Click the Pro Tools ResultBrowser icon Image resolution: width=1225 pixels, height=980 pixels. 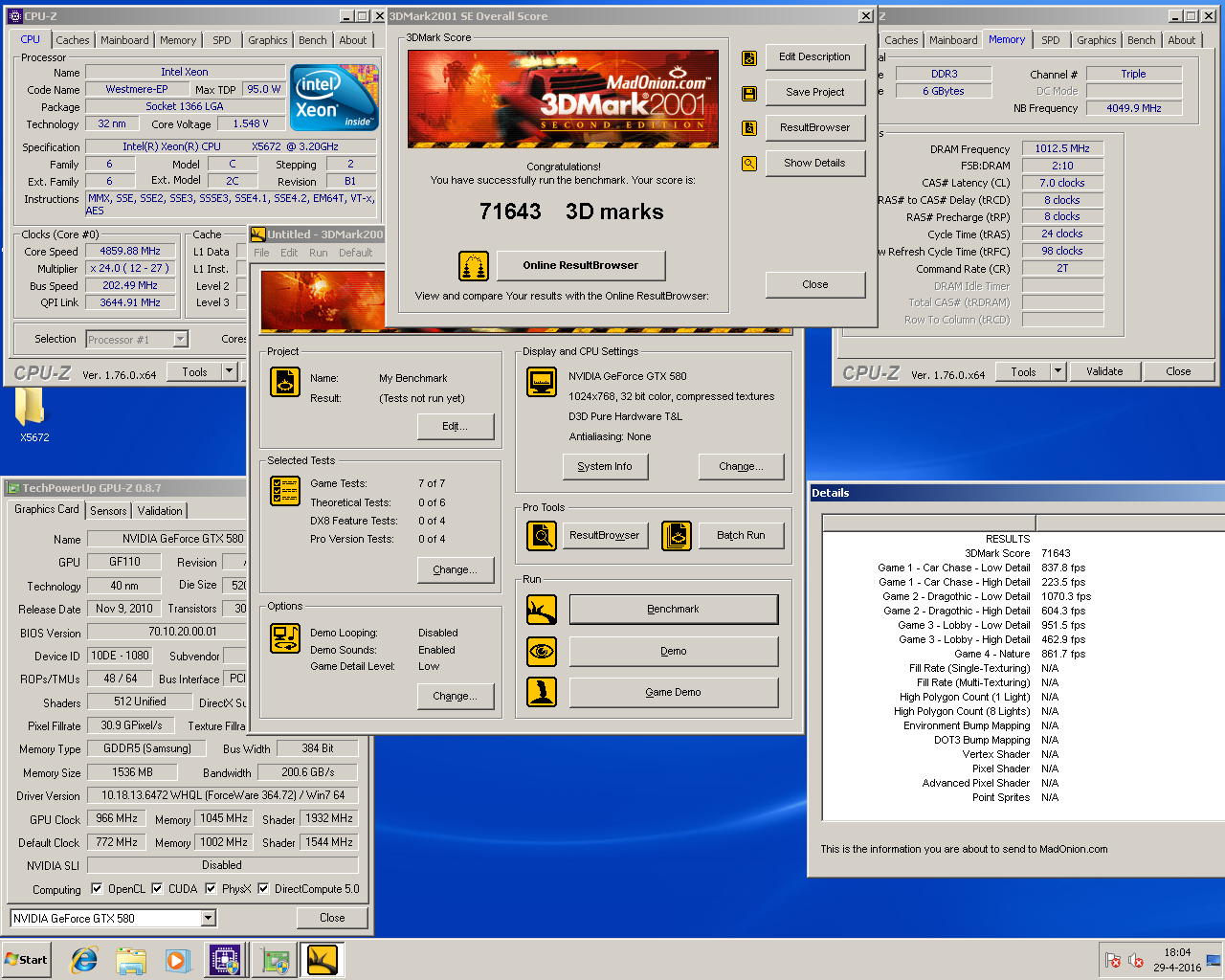click(x=542, y=536)
